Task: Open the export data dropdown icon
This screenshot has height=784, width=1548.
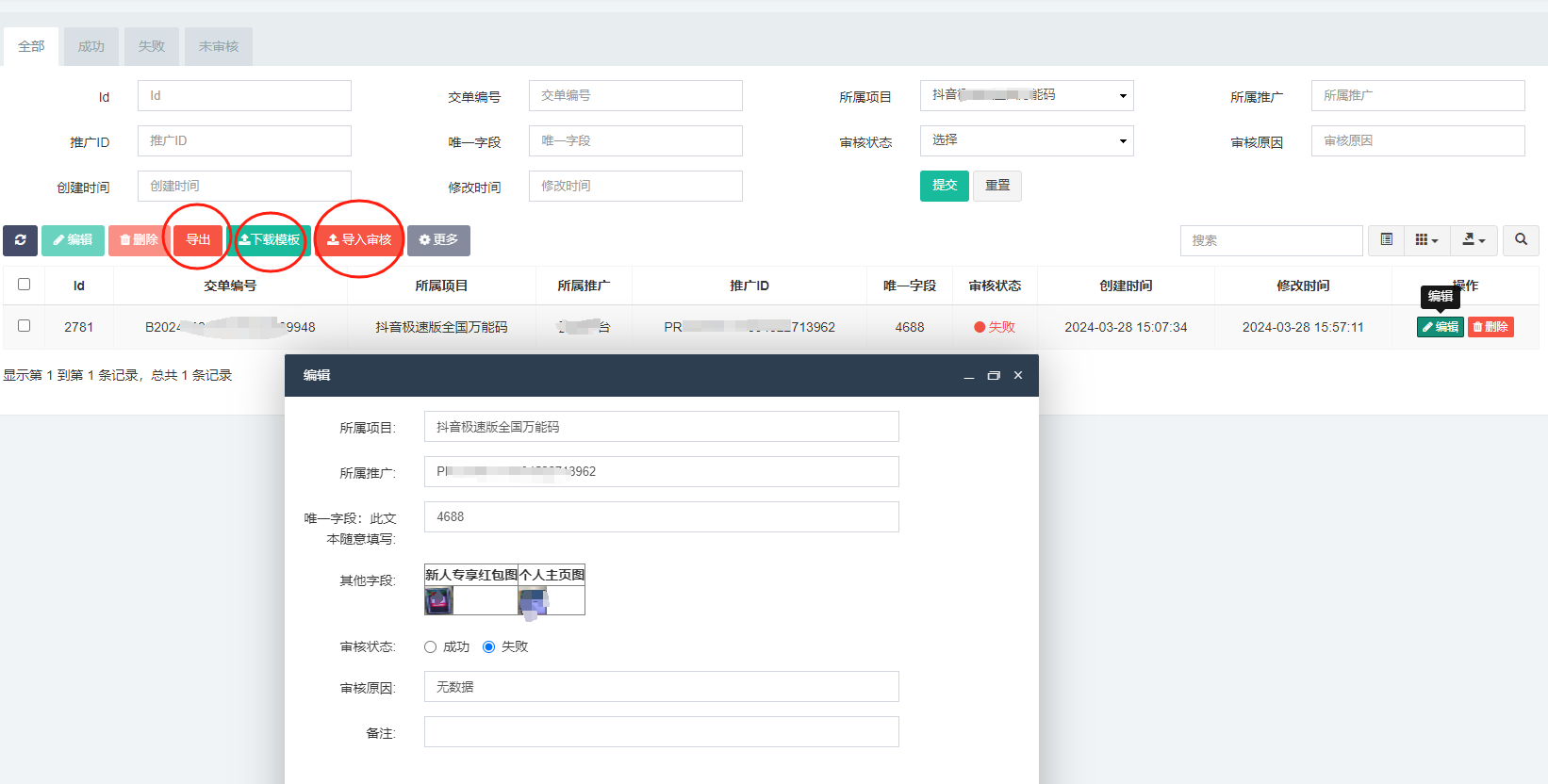Action: tap(1474, 240)
